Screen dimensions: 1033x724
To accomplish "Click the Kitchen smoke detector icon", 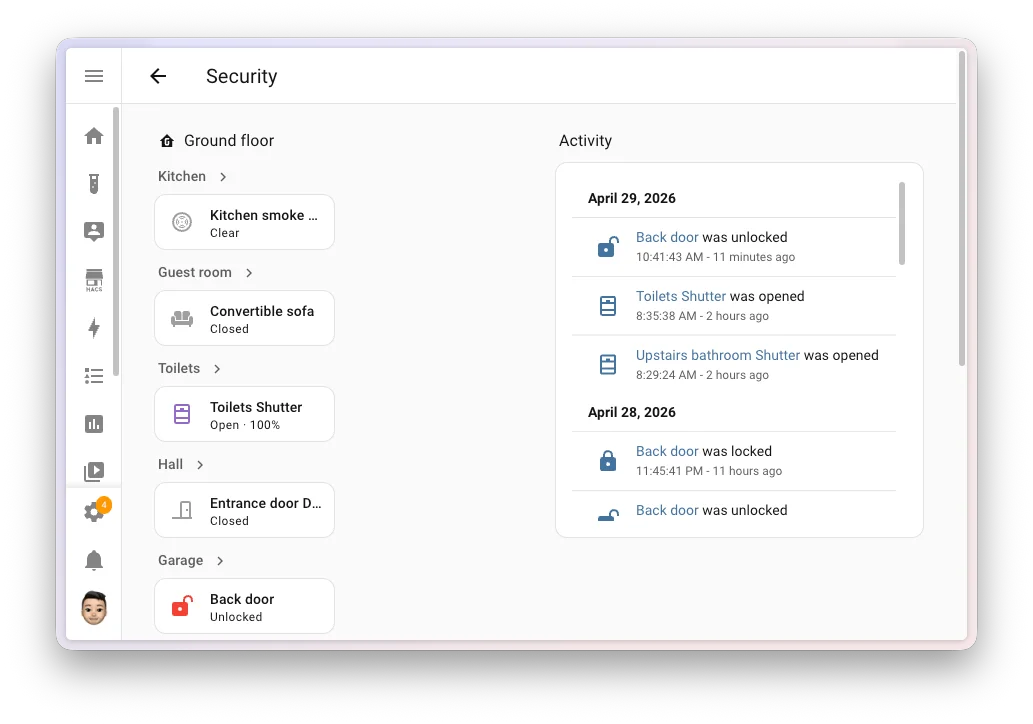I will pyautogui.click(x=182, y=222).
